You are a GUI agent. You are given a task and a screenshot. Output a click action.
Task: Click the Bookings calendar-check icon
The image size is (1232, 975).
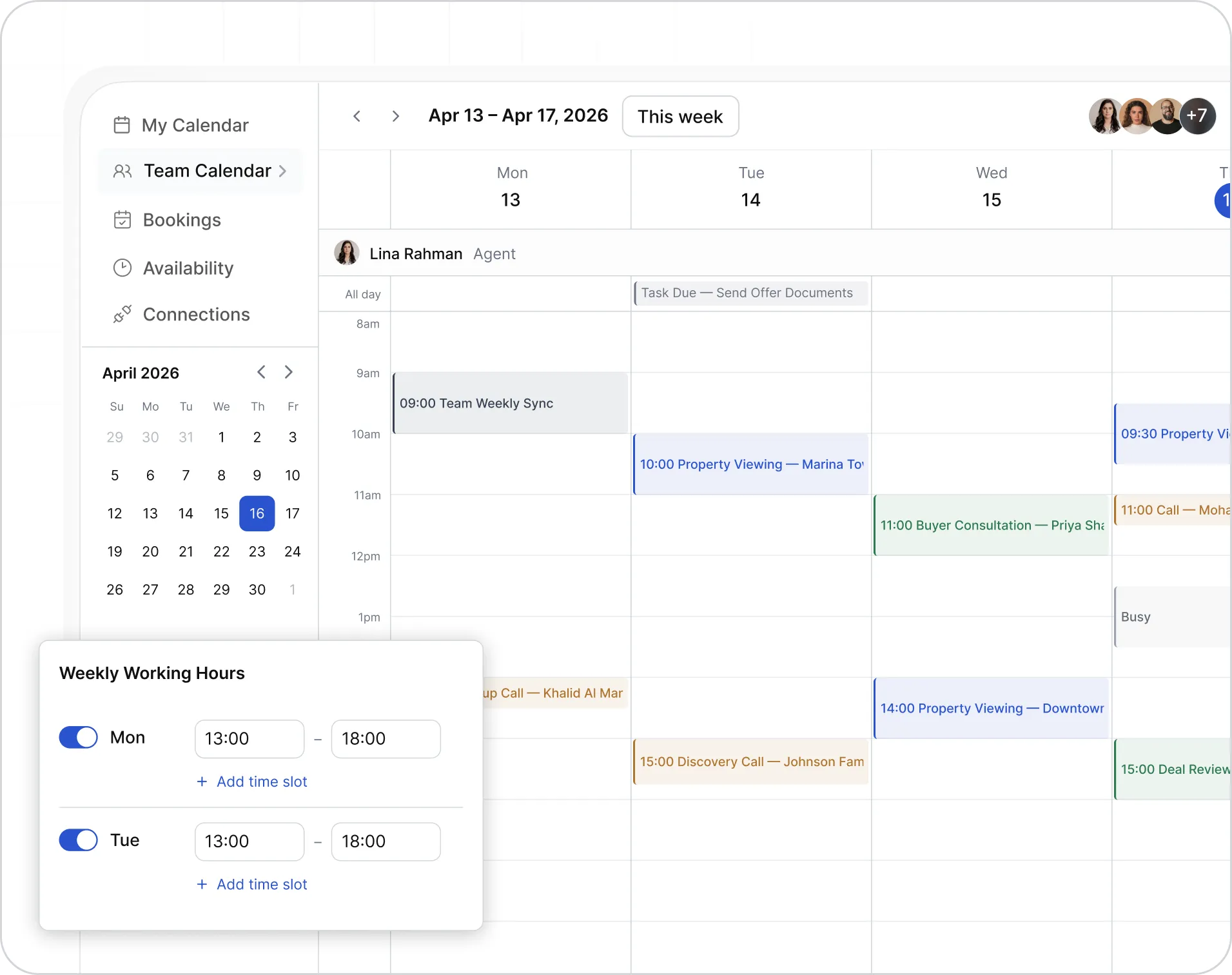pyautogui.click(x=122, y=220)
